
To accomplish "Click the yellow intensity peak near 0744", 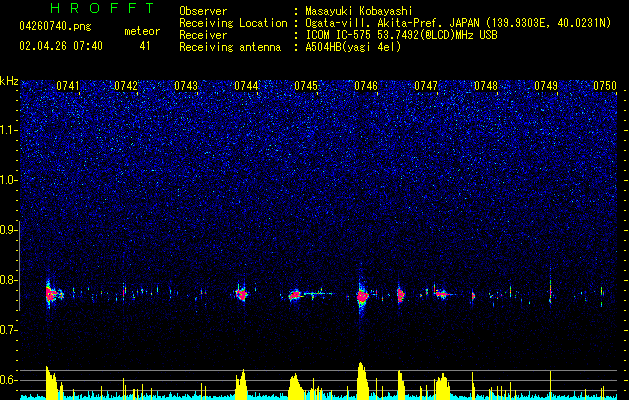I will point(241,383).
